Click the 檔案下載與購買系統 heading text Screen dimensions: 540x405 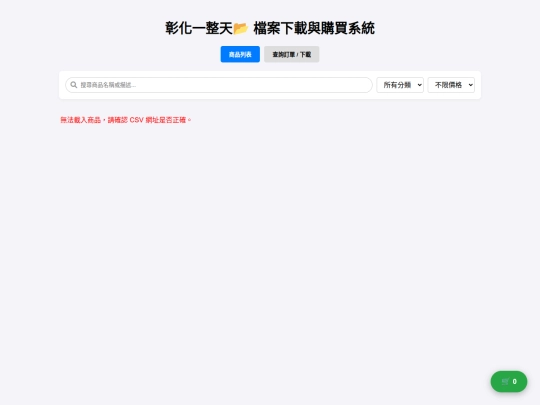click(314, 28)
